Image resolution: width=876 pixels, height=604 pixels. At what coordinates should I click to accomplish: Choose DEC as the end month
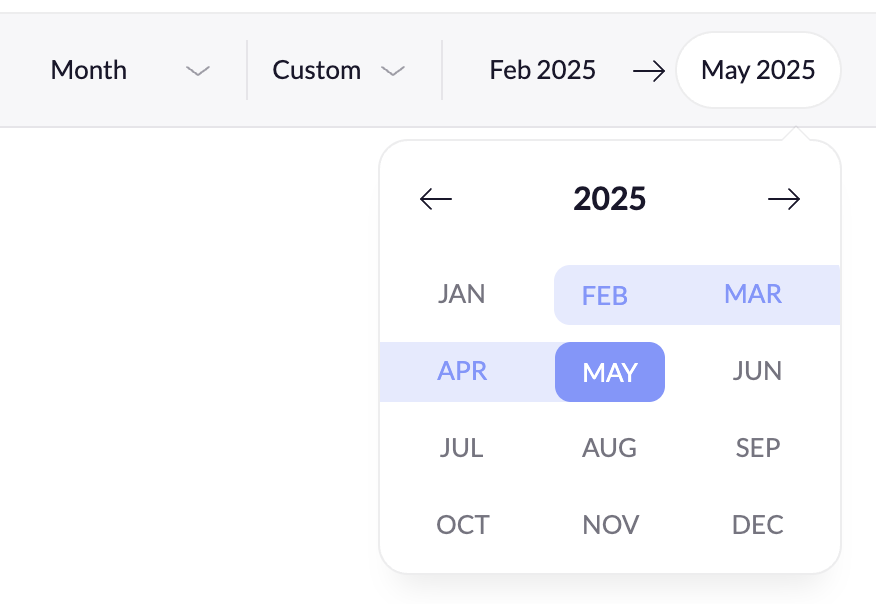coord(757,524)
